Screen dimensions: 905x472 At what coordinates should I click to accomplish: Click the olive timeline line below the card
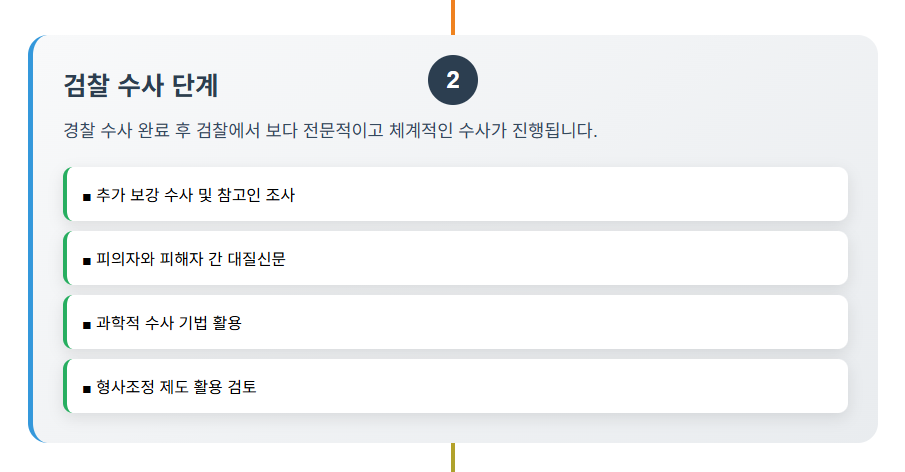453,457
